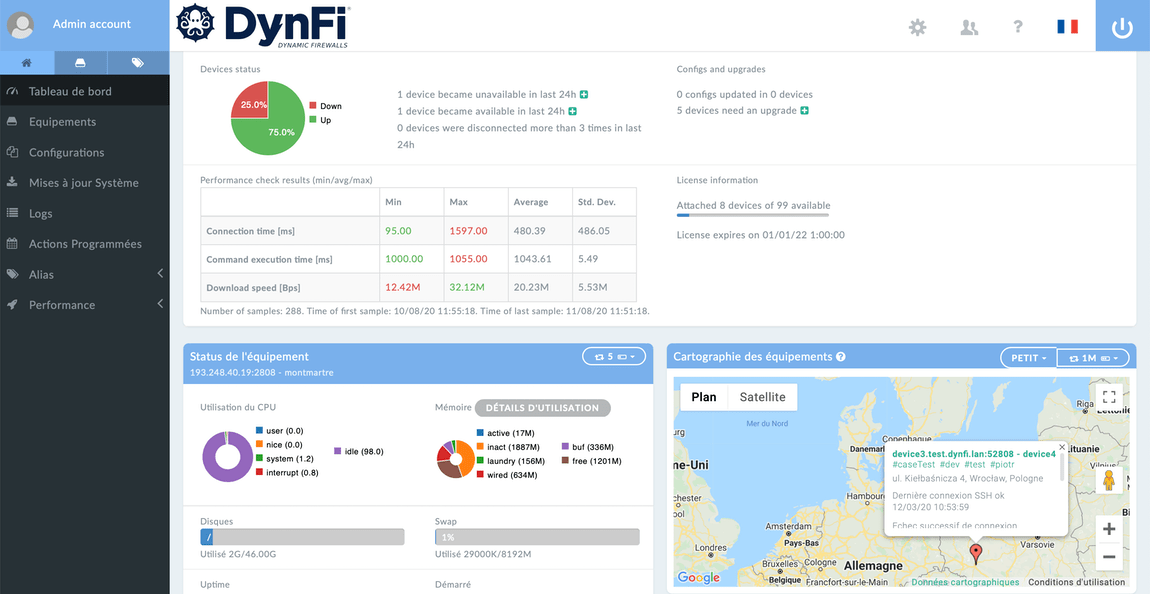Click the Admin account avatar icon
The width and height of the screenshot is (1150, 594).
point(23,25)
